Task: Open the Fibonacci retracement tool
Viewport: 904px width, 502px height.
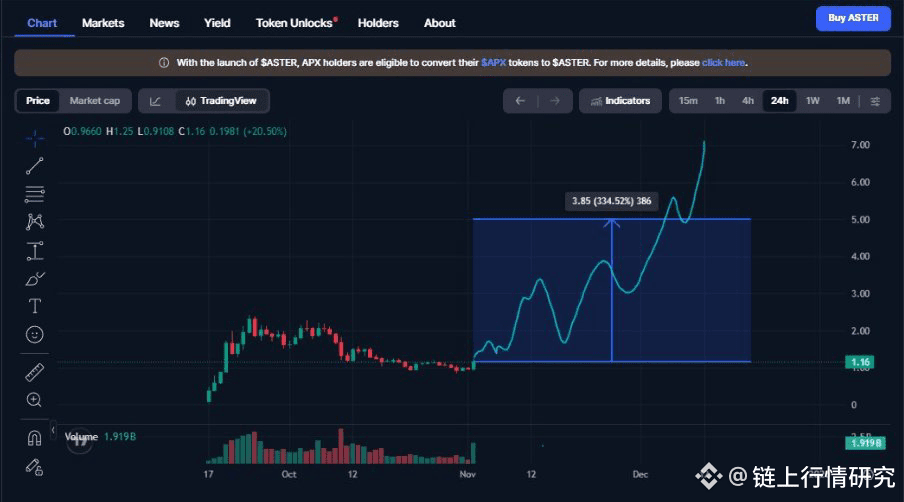Action: pyautogui.click(x=34, y=193)
